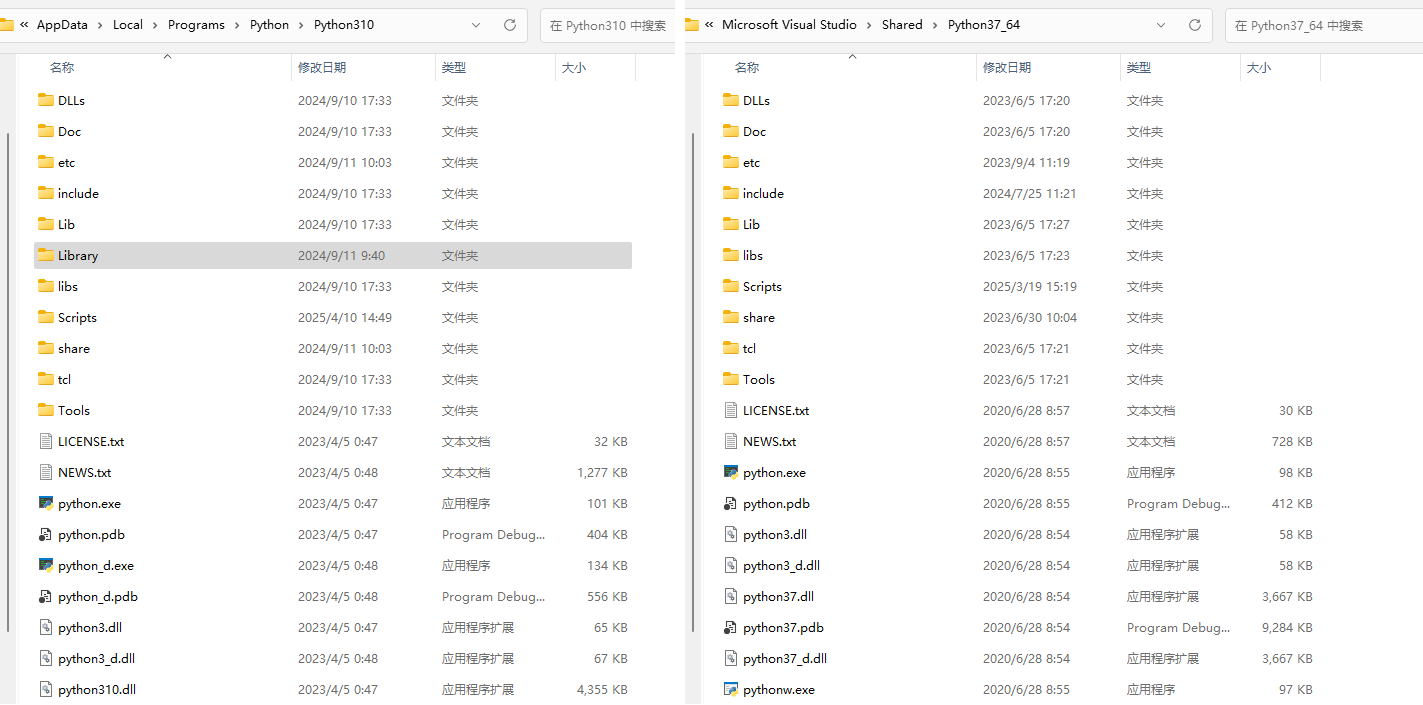Click the folder icon in the Python37_64 address bar

[x=691, y=24]
